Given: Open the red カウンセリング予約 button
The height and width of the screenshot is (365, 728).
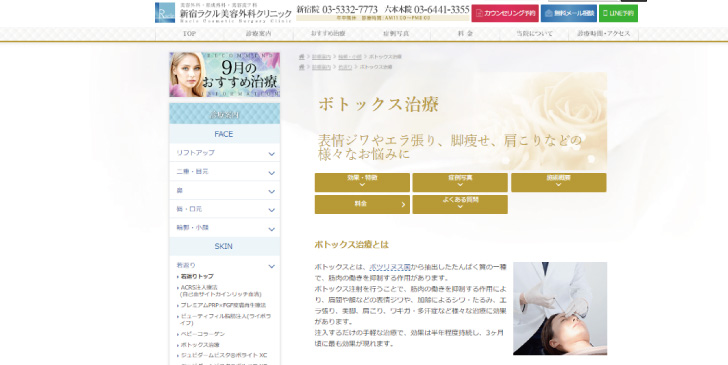Looking at the screenshot, I should click(505, 13).
